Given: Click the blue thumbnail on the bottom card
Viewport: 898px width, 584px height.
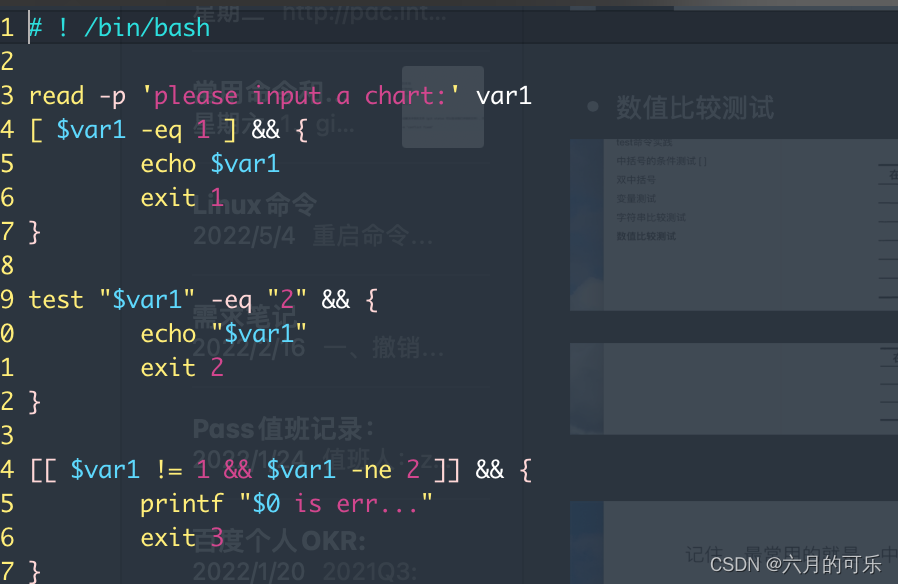Looking at the screenshot, I should [x=587, y=545].
